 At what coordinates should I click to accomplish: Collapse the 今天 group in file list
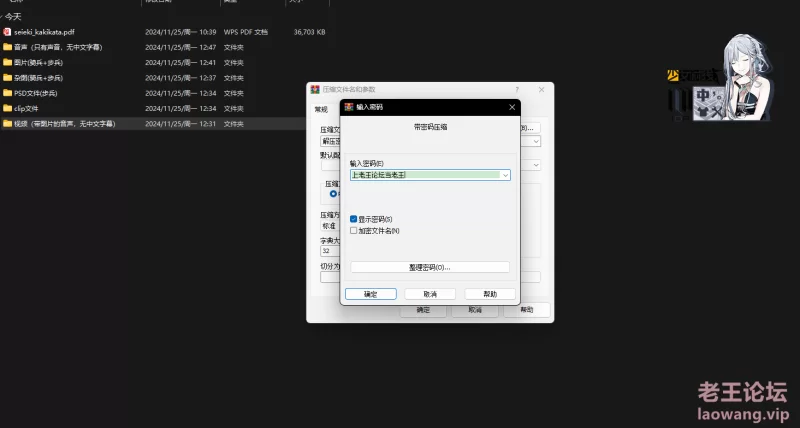click(x=2, y=17)
